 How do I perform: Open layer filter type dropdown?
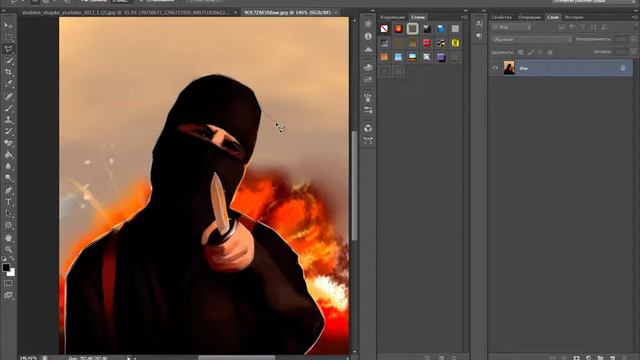coord(511,27)
